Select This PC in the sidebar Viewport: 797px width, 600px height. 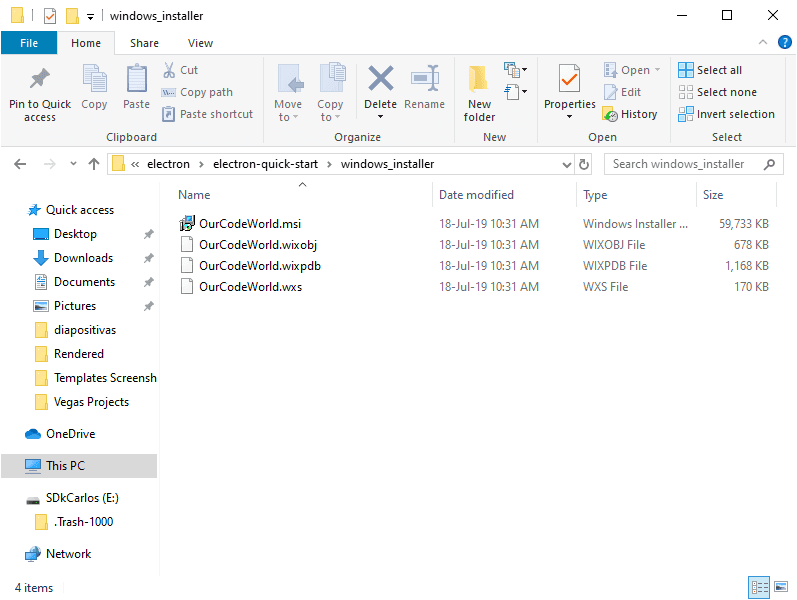coord(79,466)
